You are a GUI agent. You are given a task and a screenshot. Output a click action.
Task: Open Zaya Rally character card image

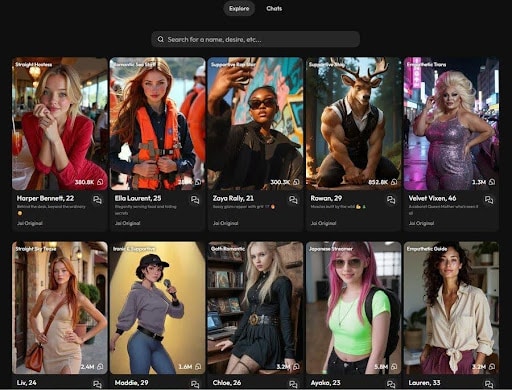255,124
